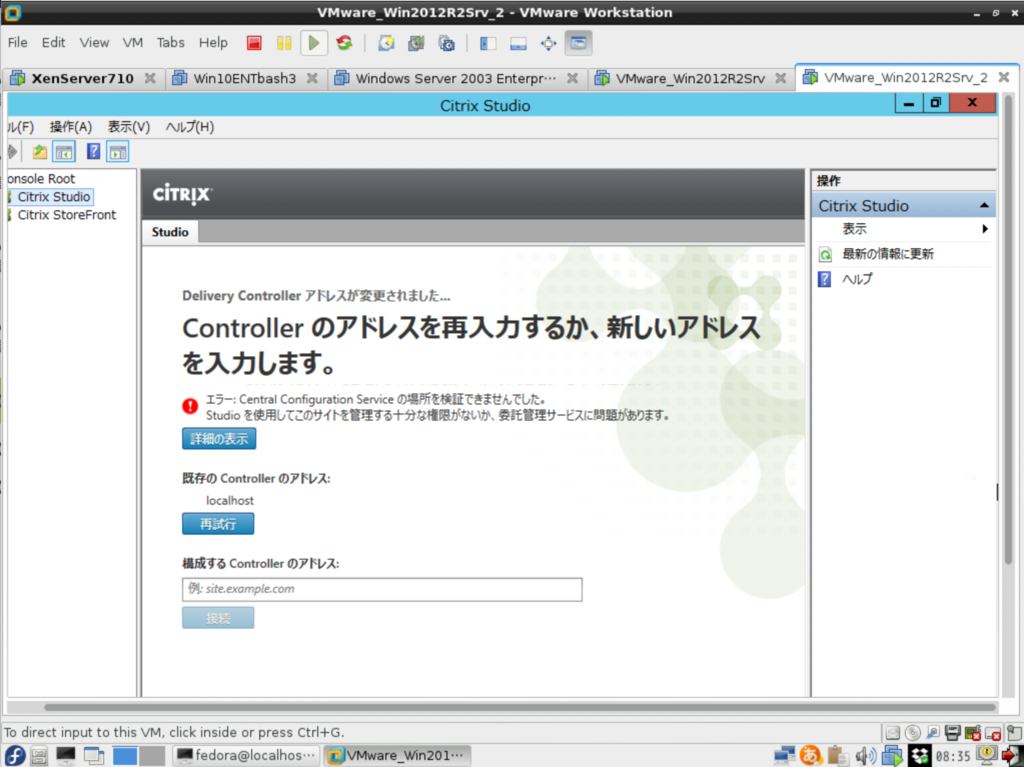Viewport: 1024px width, 767px height.
Task: Click the VMware_Win201 taskbar window button
Action: (x=397, y=756)
